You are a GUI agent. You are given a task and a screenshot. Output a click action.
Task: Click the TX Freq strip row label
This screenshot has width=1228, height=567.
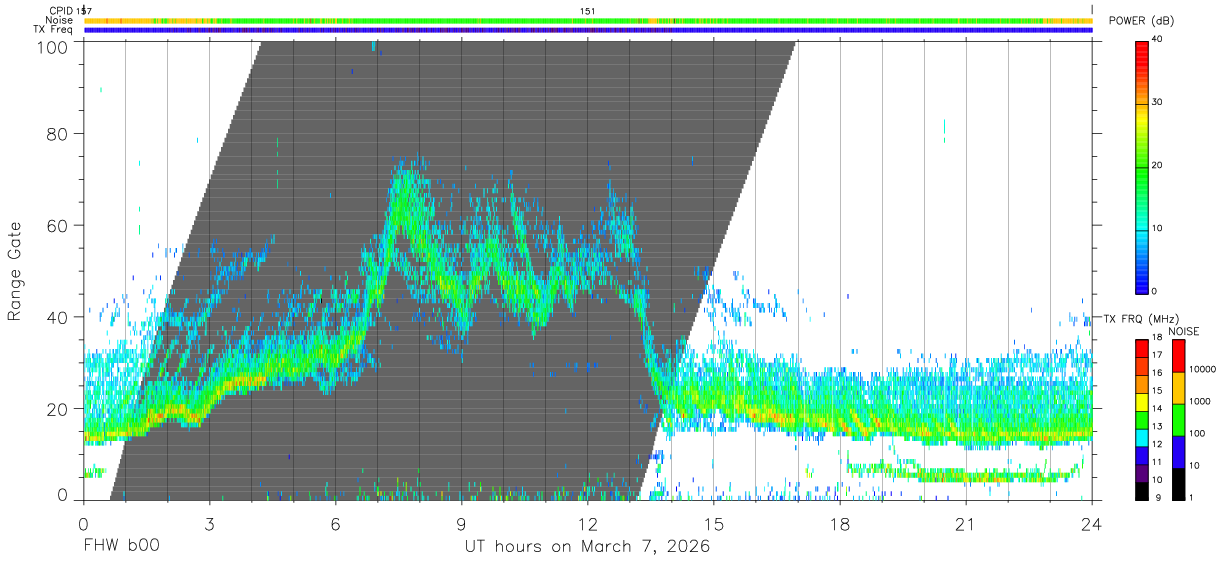[x=54, y=29]
